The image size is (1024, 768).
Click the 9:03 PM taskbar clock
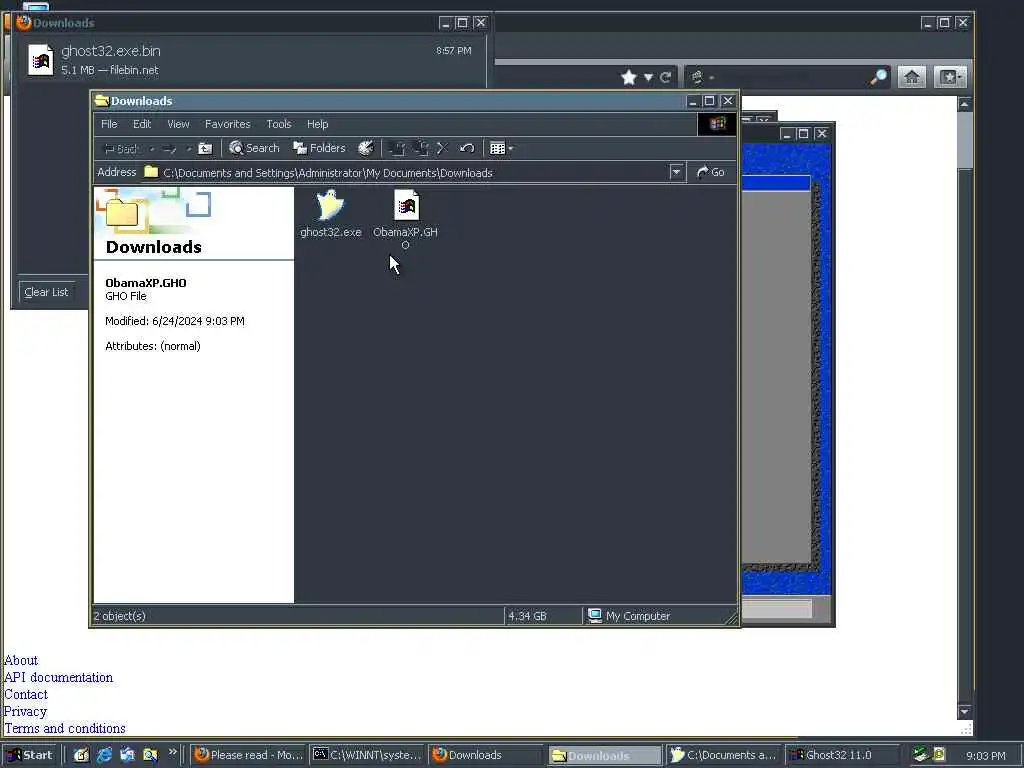coord(985,756)
